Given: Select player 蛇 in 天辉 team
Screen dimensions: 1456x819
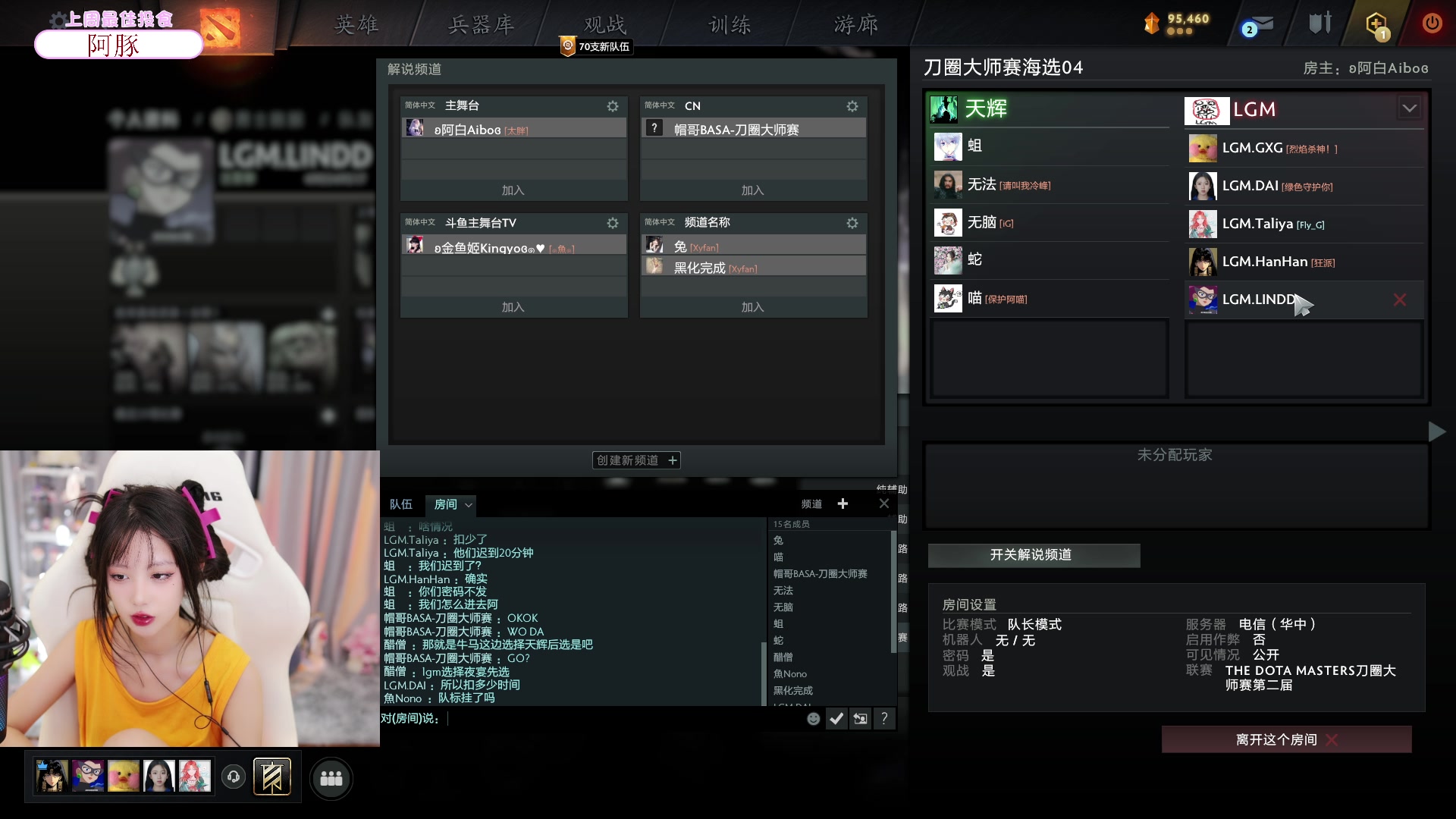Looking at the screenshot, I should 1051,260.
